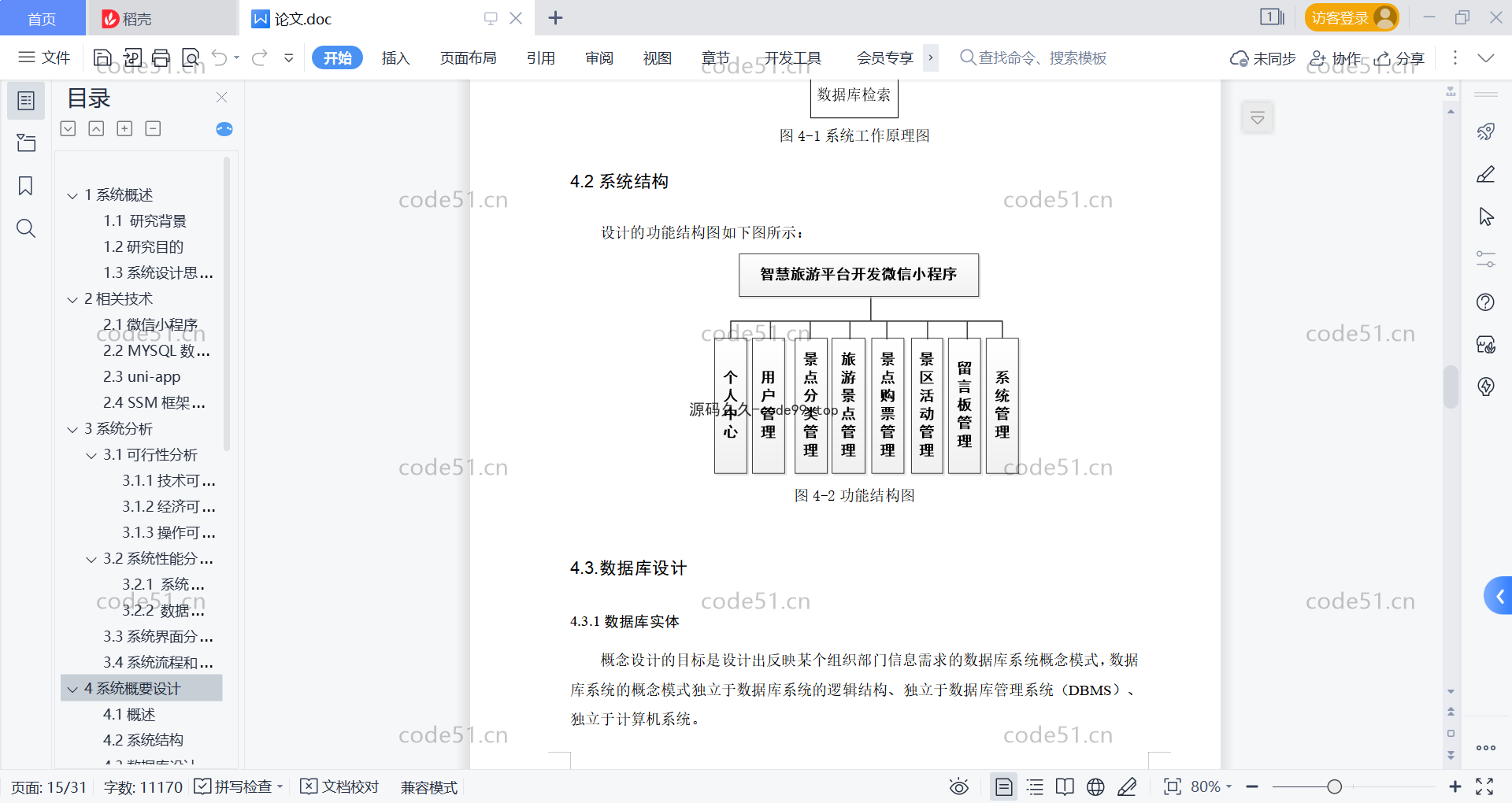Add a new document tab with plus
The height and width of the screenshot is (803, 1512).
coord(555,18)
